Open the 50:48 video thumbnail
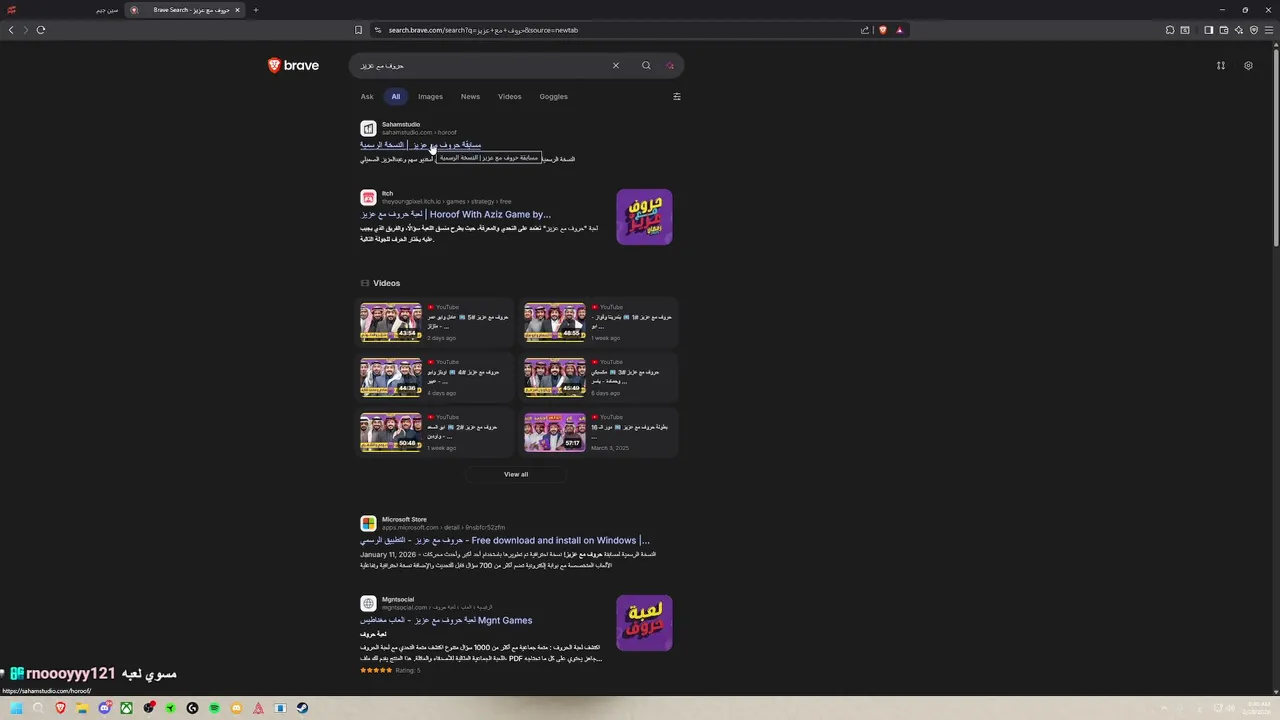1280x720 pixels. tap(391, 432)
